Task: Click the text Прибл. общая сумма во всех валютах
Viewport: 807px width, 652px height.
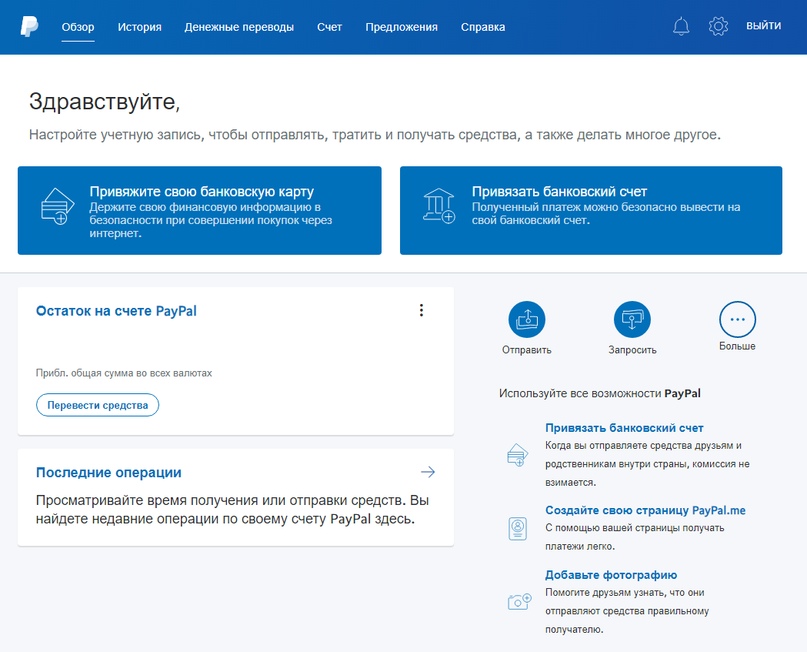Action: (124, 373)
